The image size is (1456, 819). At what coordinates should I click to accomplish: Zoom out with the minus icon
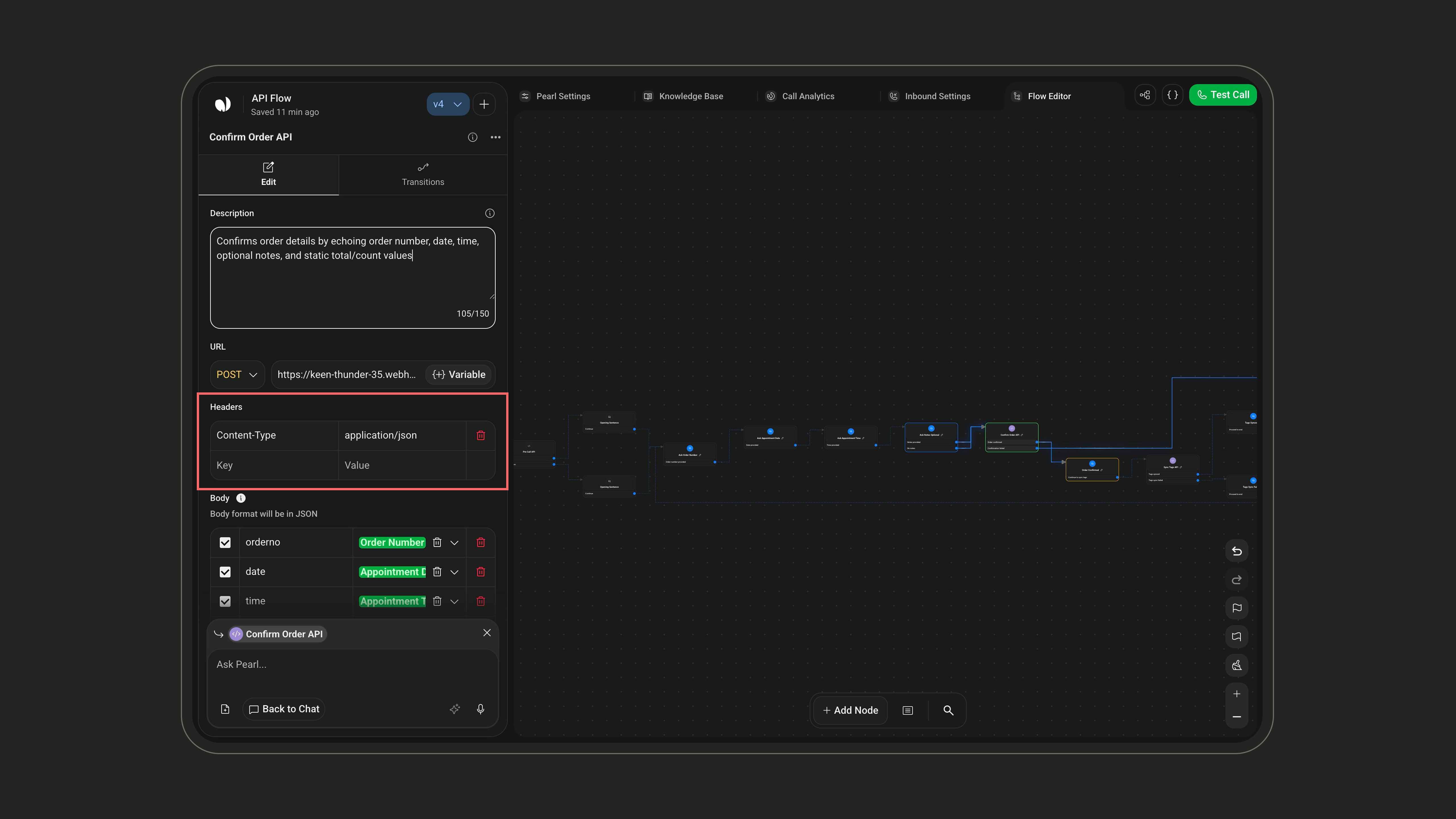[x=1237, y=717]
